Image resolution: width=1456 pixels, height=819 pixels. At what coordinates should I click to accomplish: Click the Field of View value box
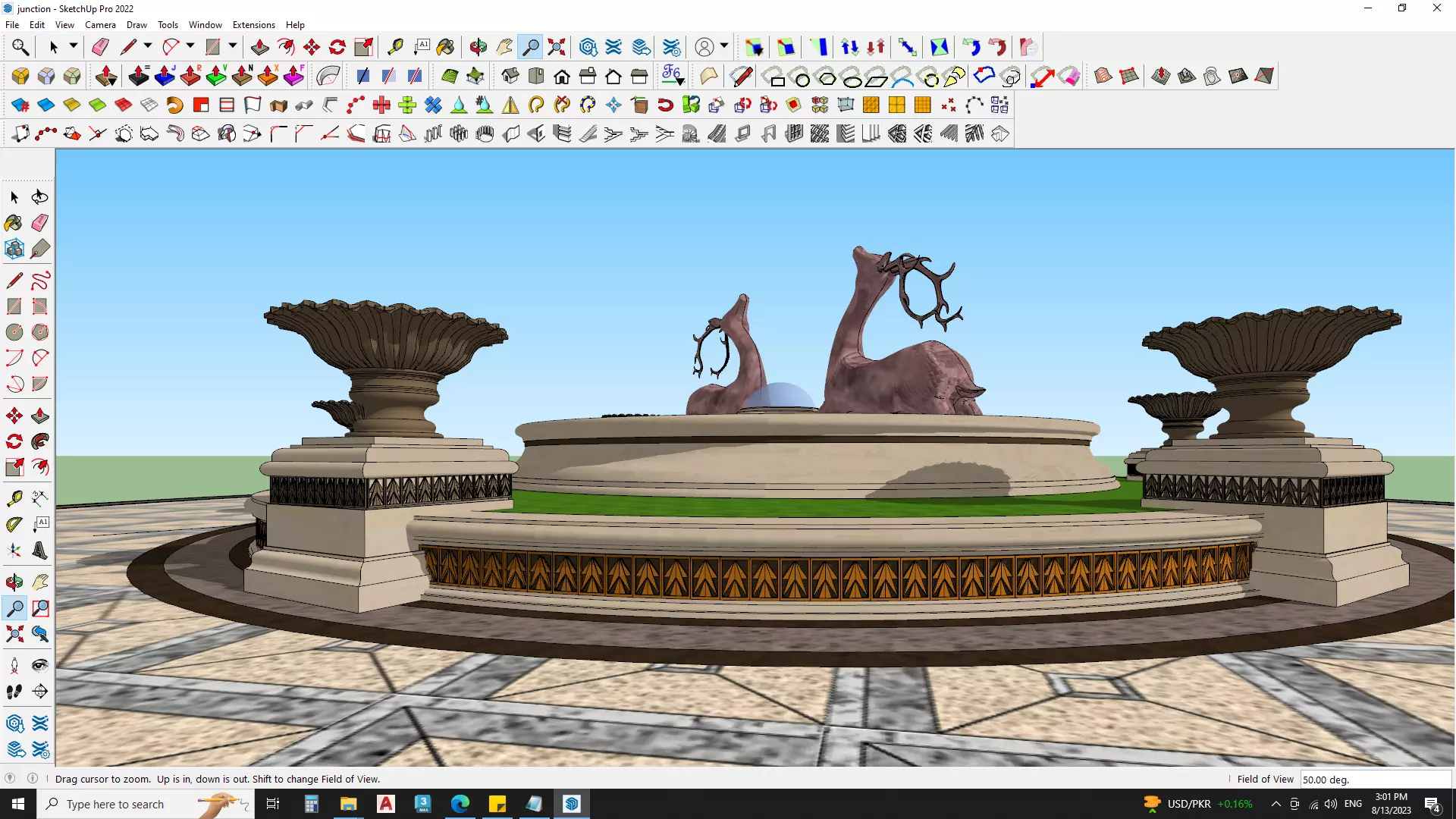(x=1374, y=780)
